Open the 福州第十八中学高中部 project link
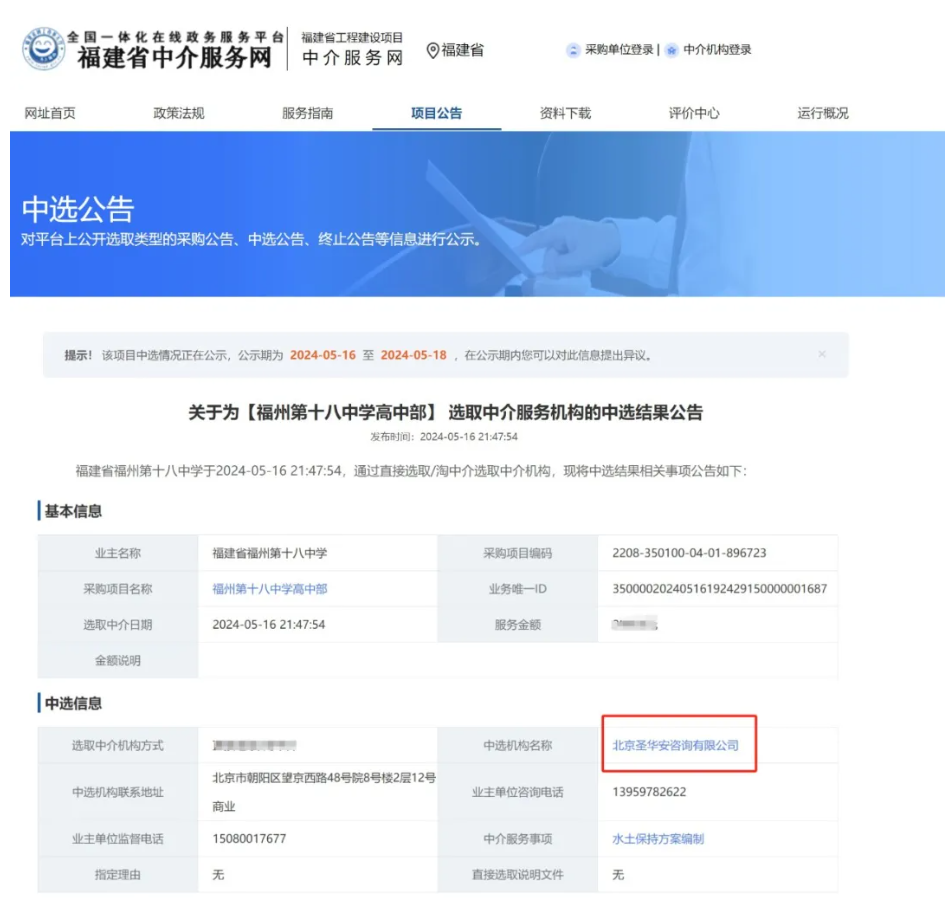Viewport: 952px width, 904px height. (270, 589)
